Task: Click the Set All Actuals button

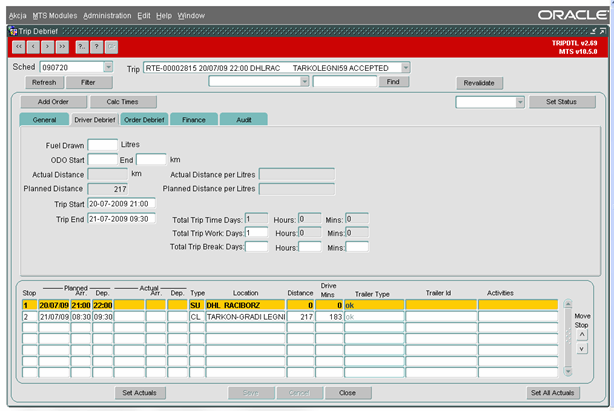Action: (553, 393)
